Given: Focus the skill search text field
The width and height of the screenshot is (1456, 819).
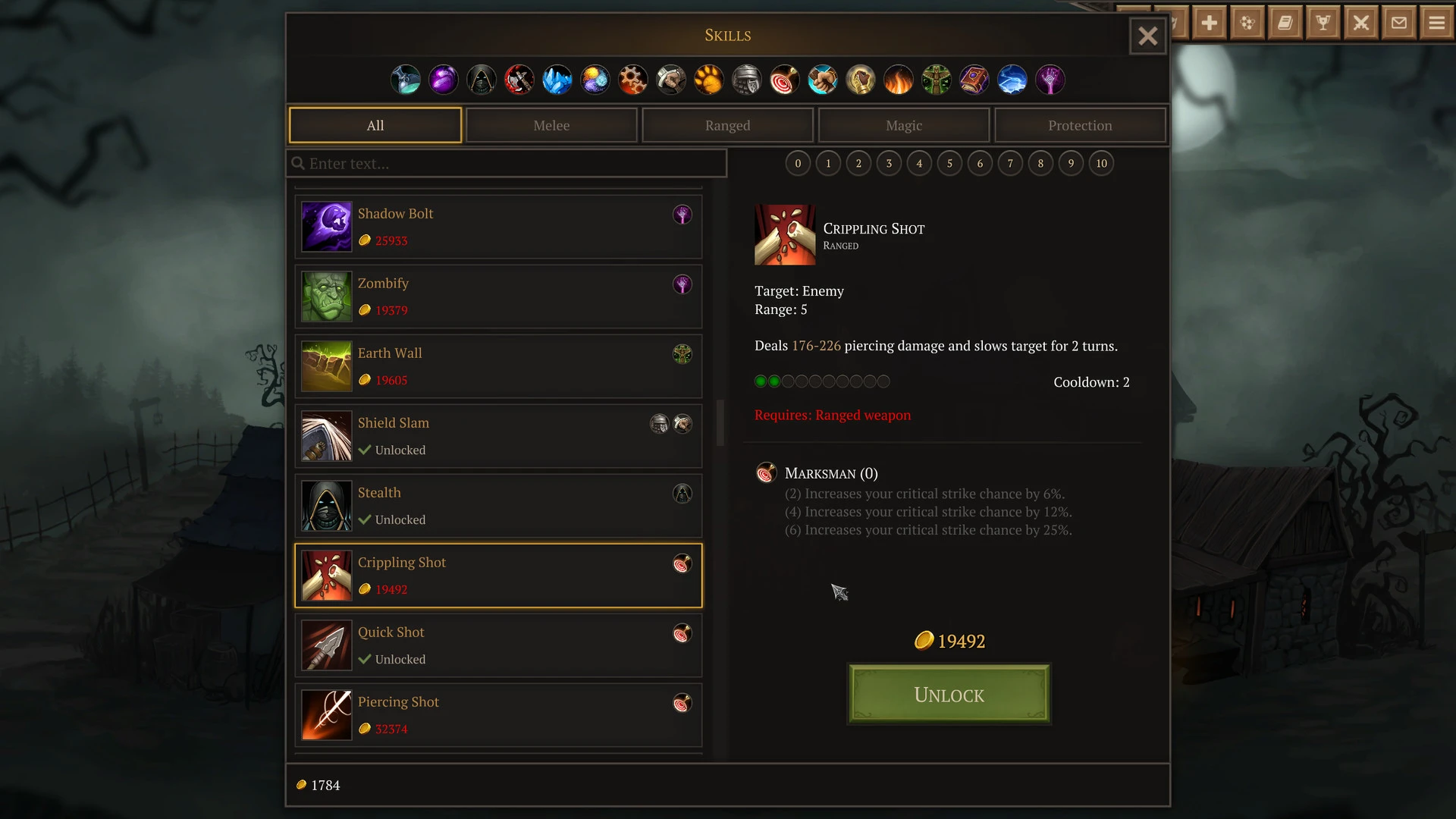Looking at the screenshot, I should tap(507, 163).
